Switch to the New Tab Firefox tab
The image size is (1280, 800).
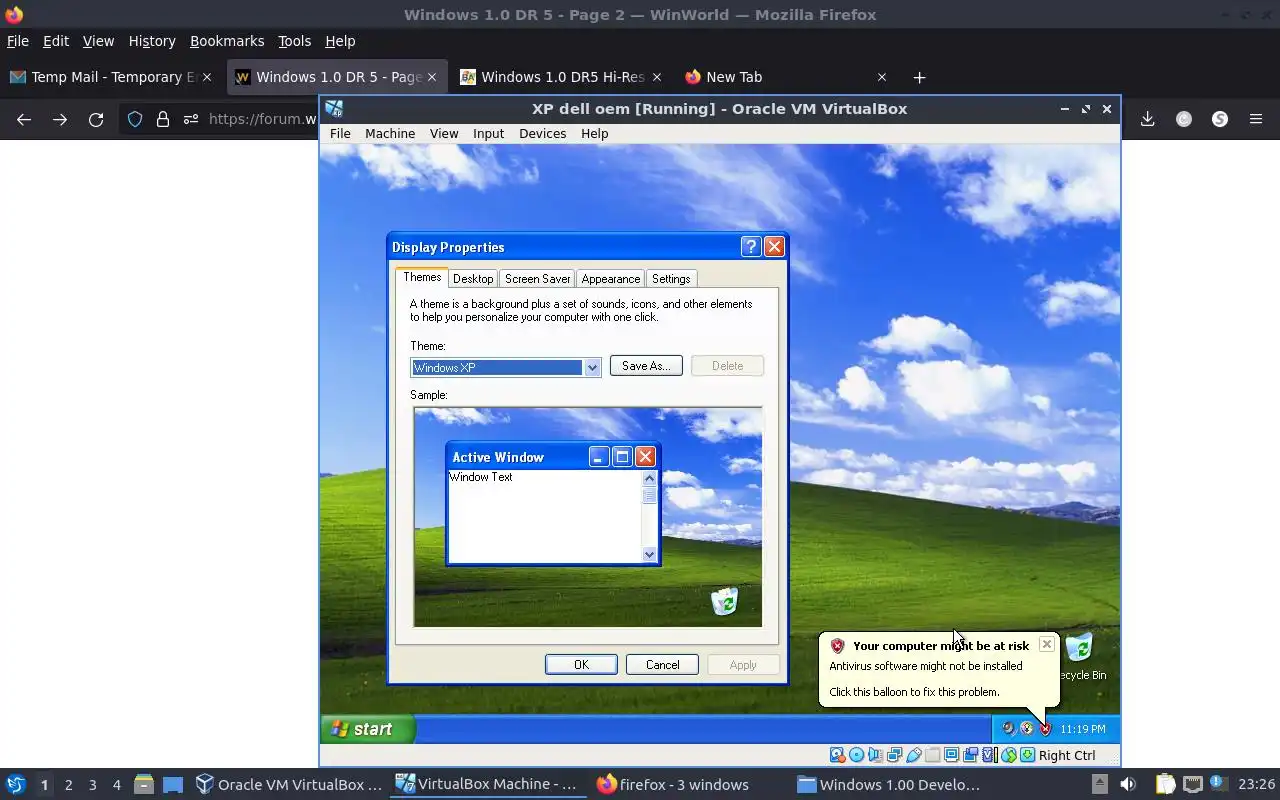click(x=787, y=77)
